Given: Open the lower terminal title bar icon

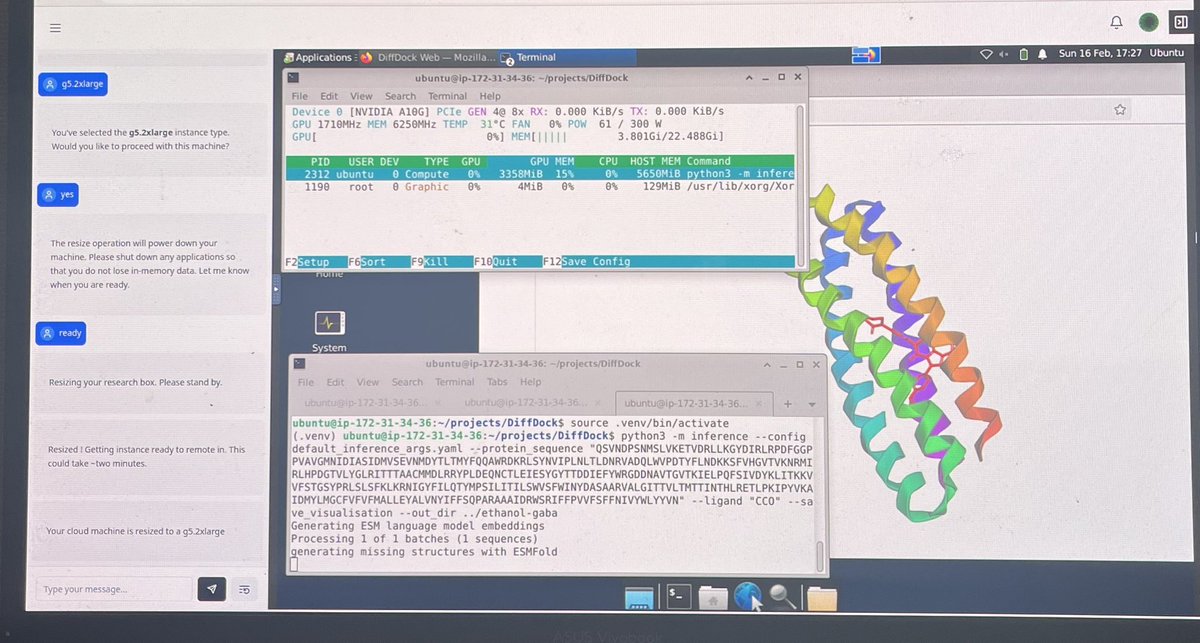Looking at the screenshot, I should tap(298, 364).
